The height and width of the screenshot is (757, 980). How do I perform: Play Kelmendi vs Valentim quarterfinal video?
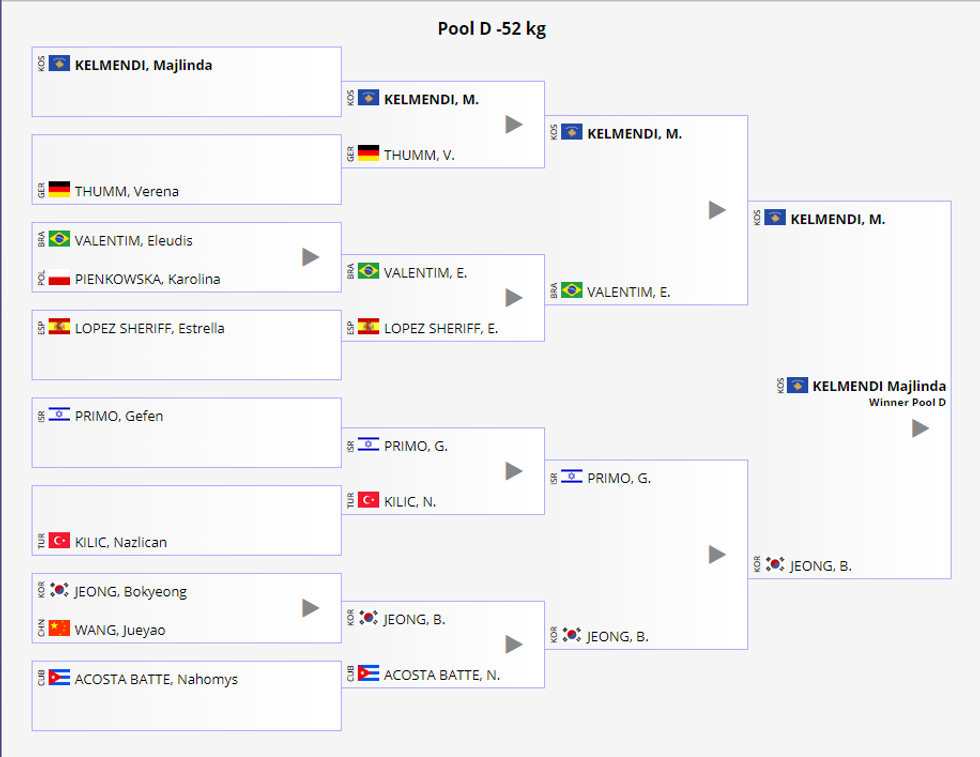pyautogui.click(x=717, y=210)
